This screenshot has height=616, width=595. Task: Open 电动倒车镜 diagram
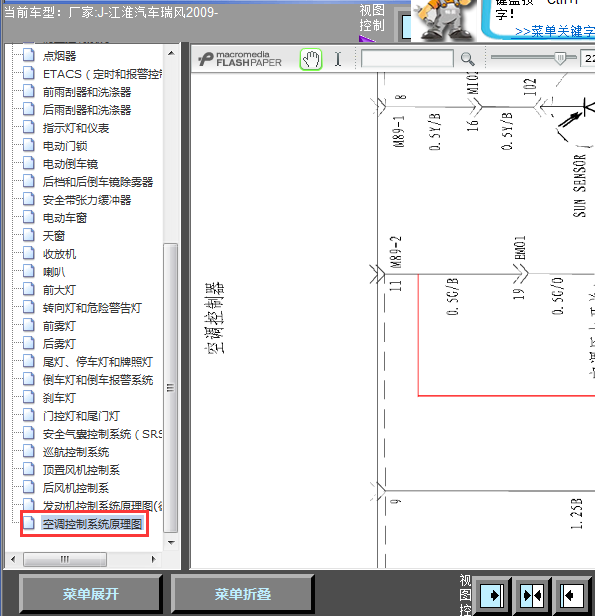tap(70, 164)
